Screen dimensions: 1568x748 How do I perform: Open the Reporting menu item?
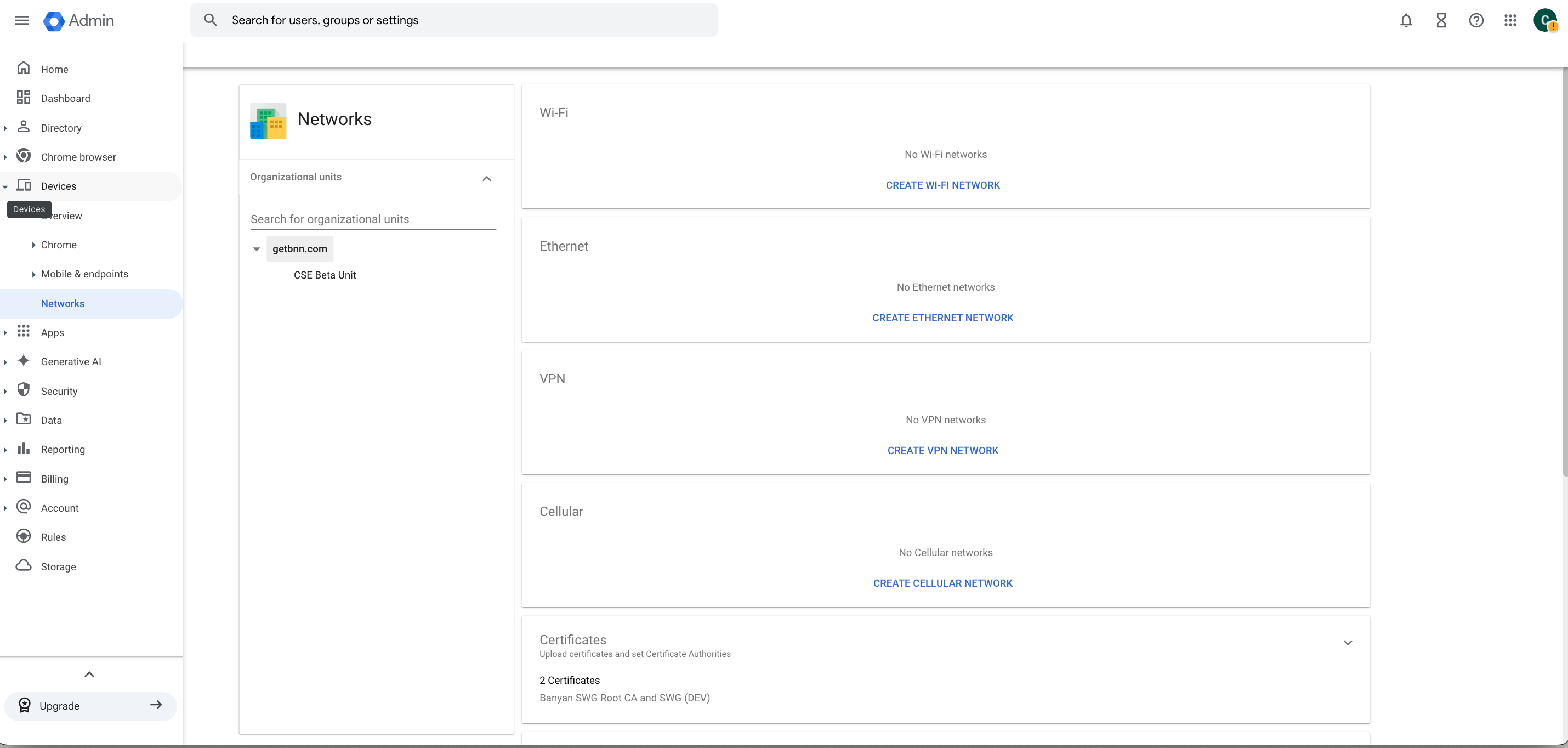[63, 449]
